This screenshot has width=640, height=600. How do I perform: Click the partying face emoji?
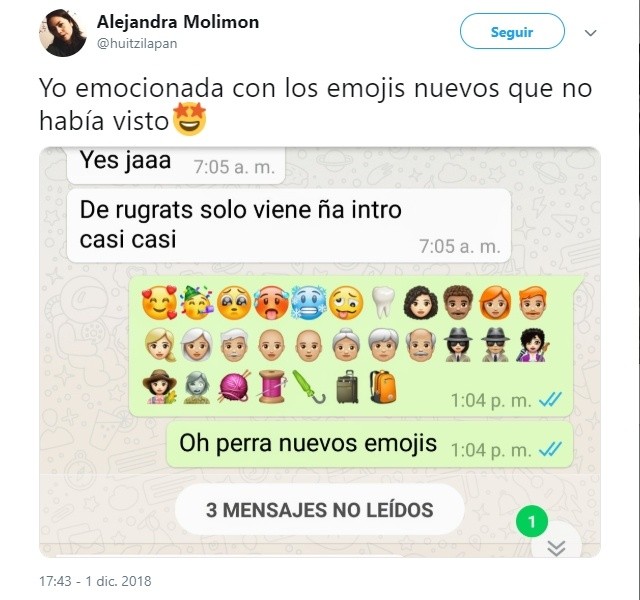coord(197,303)
